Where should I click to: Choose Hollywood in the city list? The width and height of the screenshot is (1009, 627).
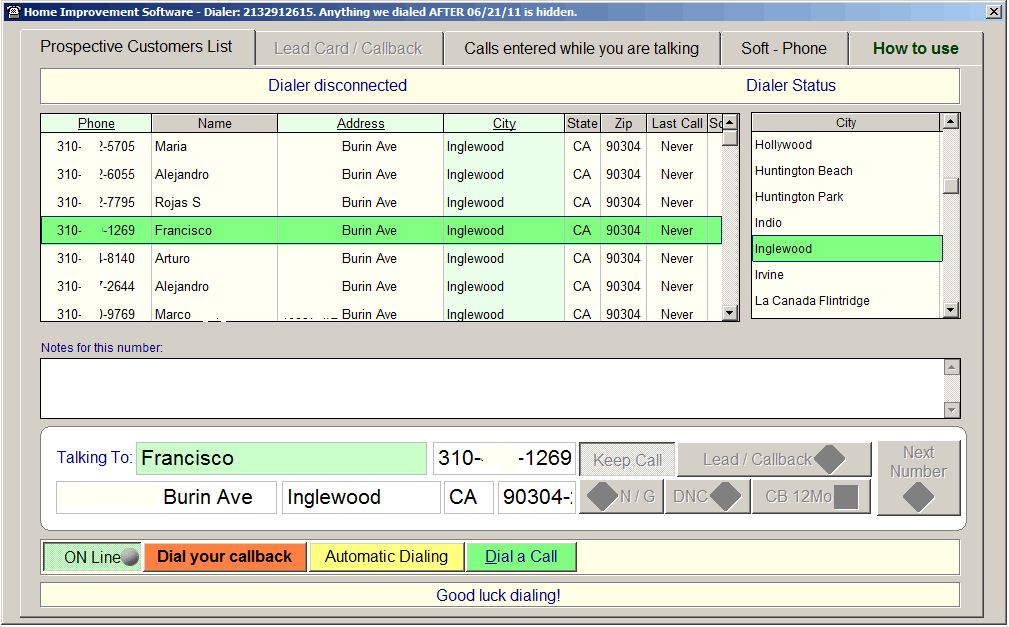click(846, 145)
